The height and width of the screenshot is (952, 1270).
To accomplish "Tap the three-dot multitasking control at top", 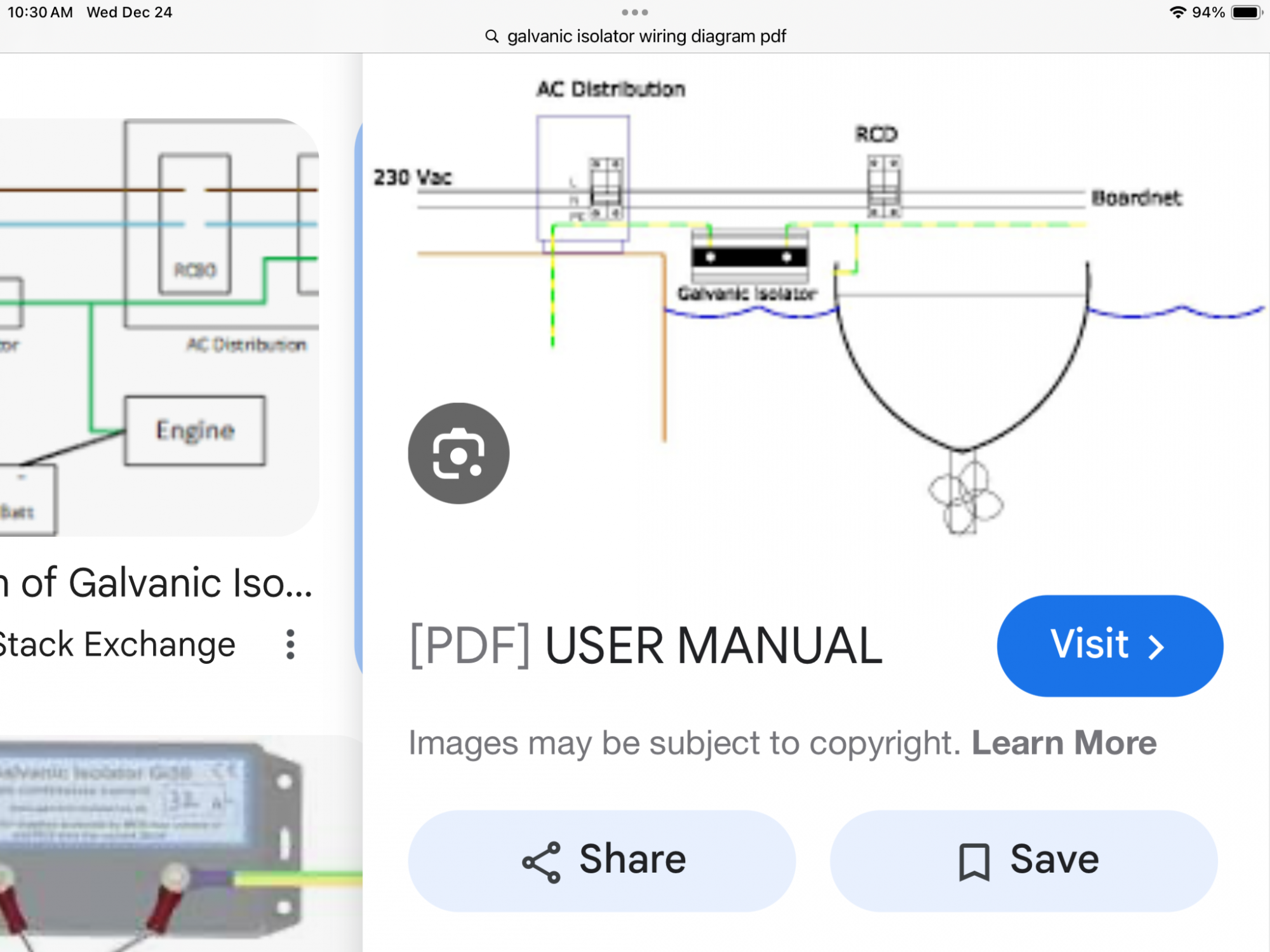I will [635, 12].
